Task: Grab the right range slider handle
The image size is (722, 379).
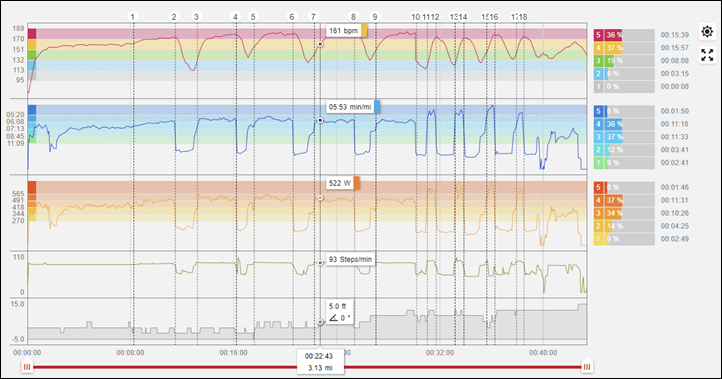Action: point(587,367)
